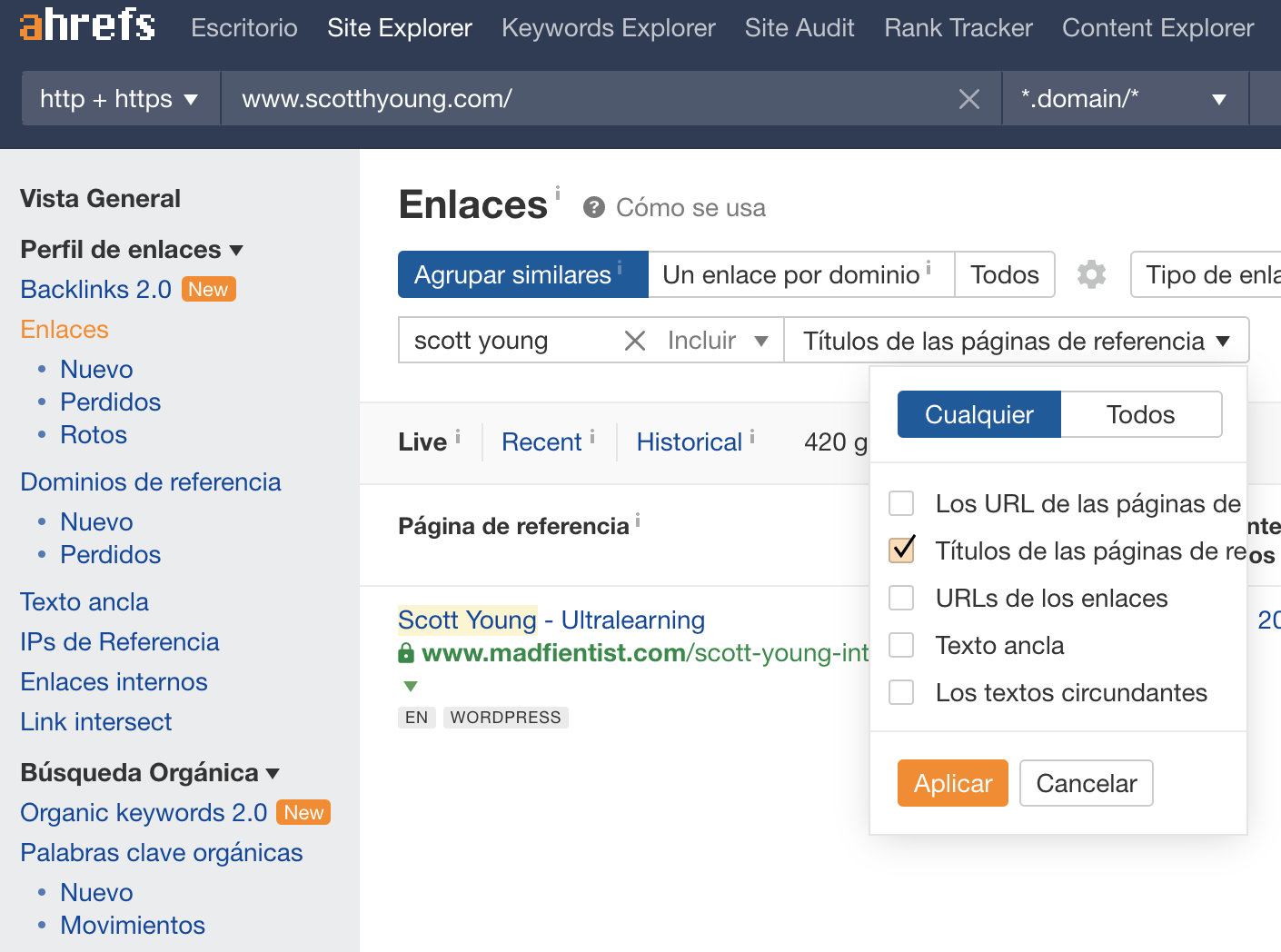Switch to the Recent tab
This screenshot has width=1281, height=952.
tap(541, 442)
